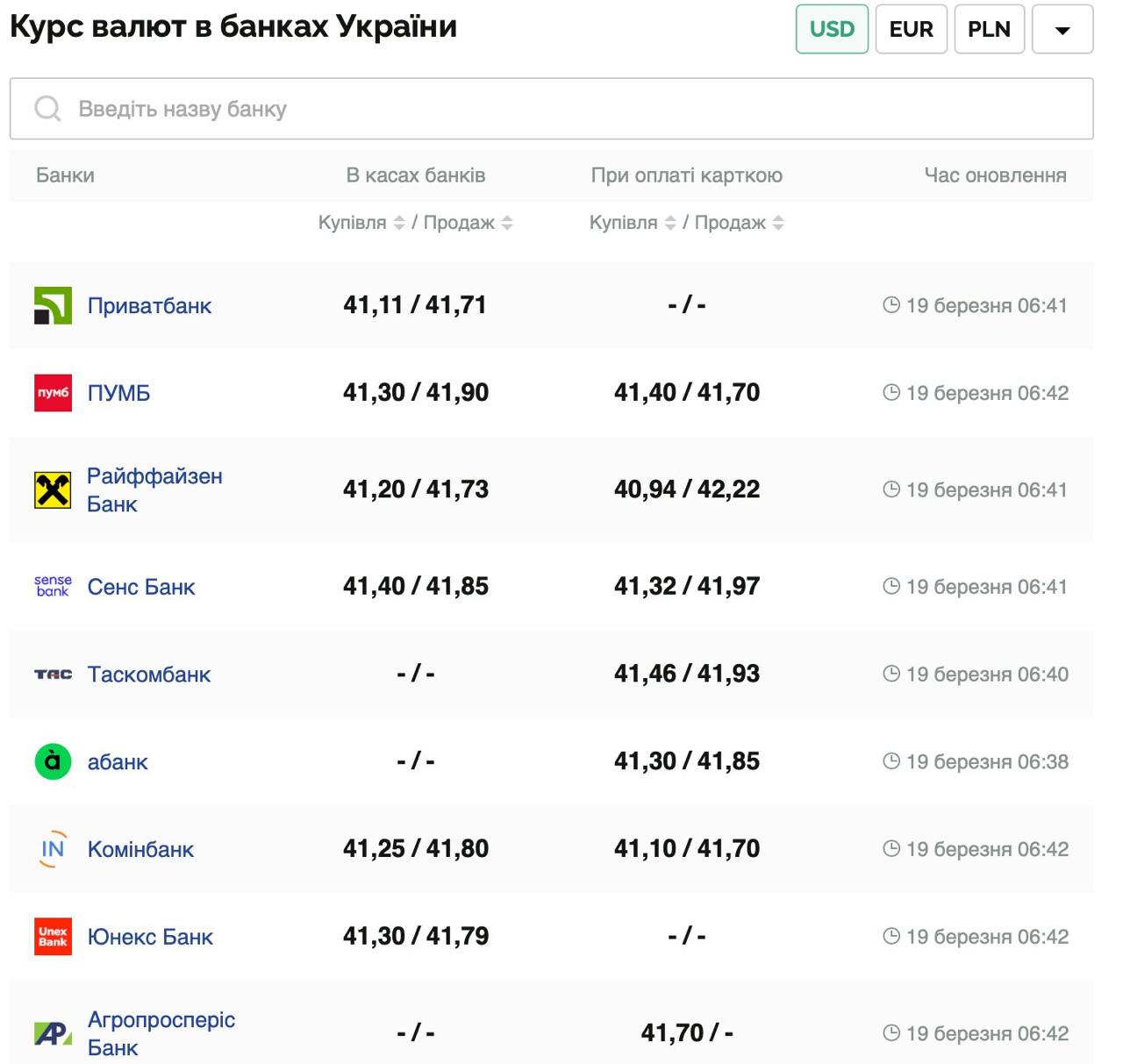This screenshot has height=1064, width=1123.
Task: Click the red ПУМБ logo icon
Action: pyautogui.click(x=53, y=393)
